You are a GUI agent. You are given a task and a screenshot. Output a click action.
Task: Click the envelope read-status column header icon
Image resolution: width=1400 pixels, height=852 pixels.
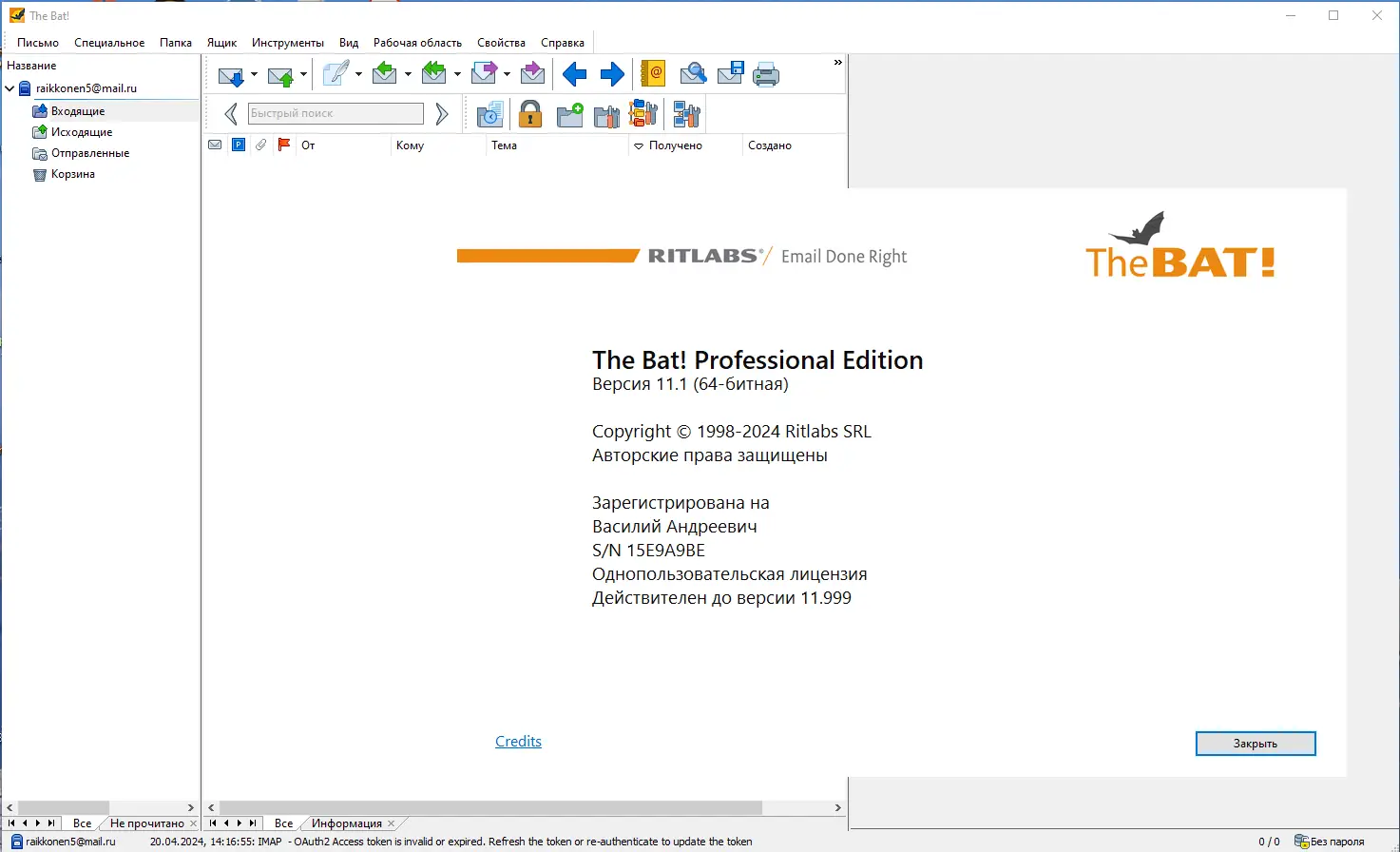(x=215, y=145)
